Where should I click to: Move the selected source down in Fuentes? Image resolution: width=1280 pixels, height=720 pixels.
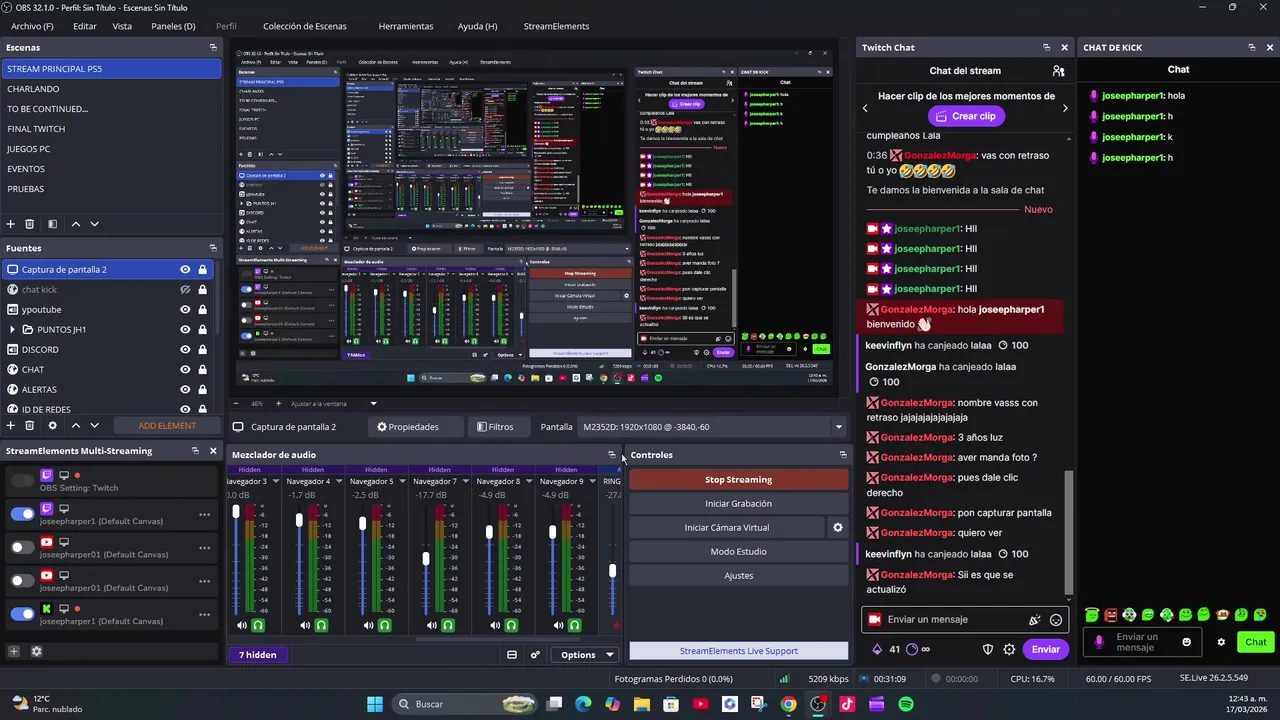click(x=95, y=425)
